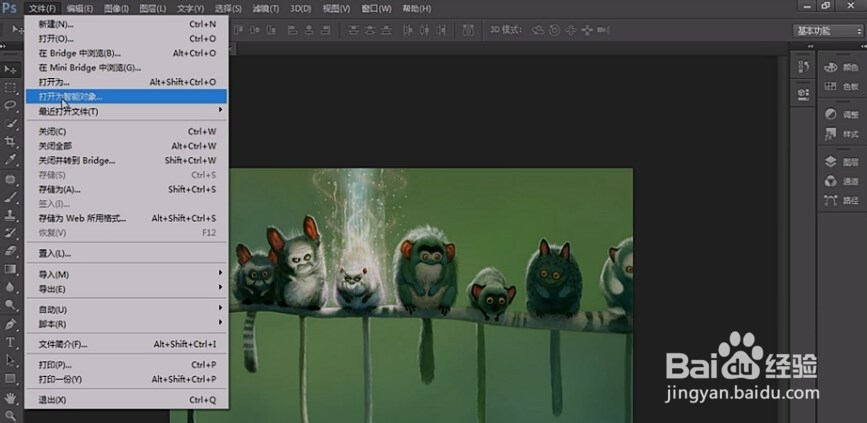Open the 编辑(E) menu

coord(80,9)
